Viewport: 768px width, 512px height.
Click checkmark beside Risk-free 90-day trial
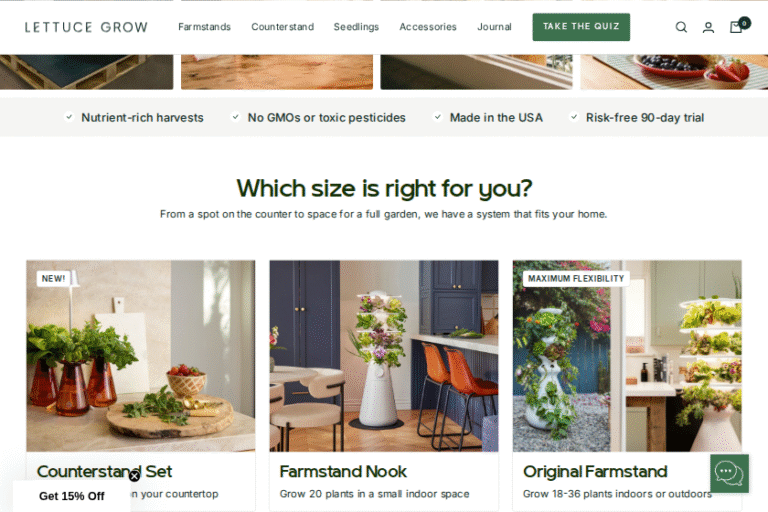tap(574, 117)
